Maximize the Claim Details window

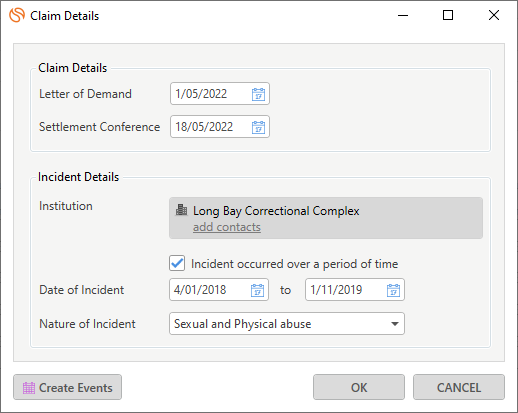[x=448, y=15]
